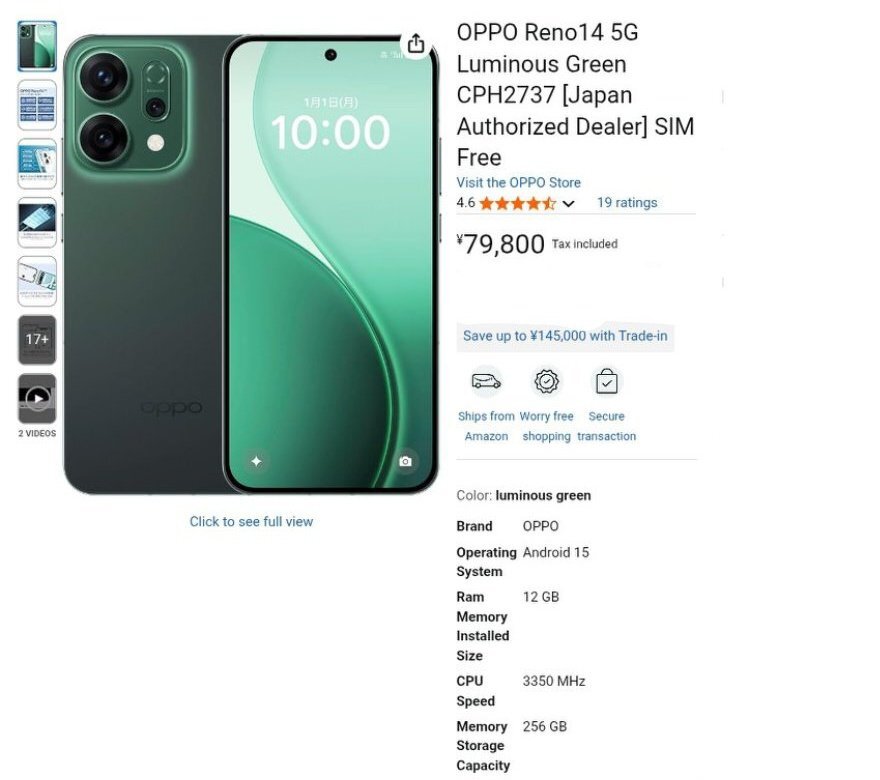Select the fourth charging feature thumbnail

pos(37,222)
